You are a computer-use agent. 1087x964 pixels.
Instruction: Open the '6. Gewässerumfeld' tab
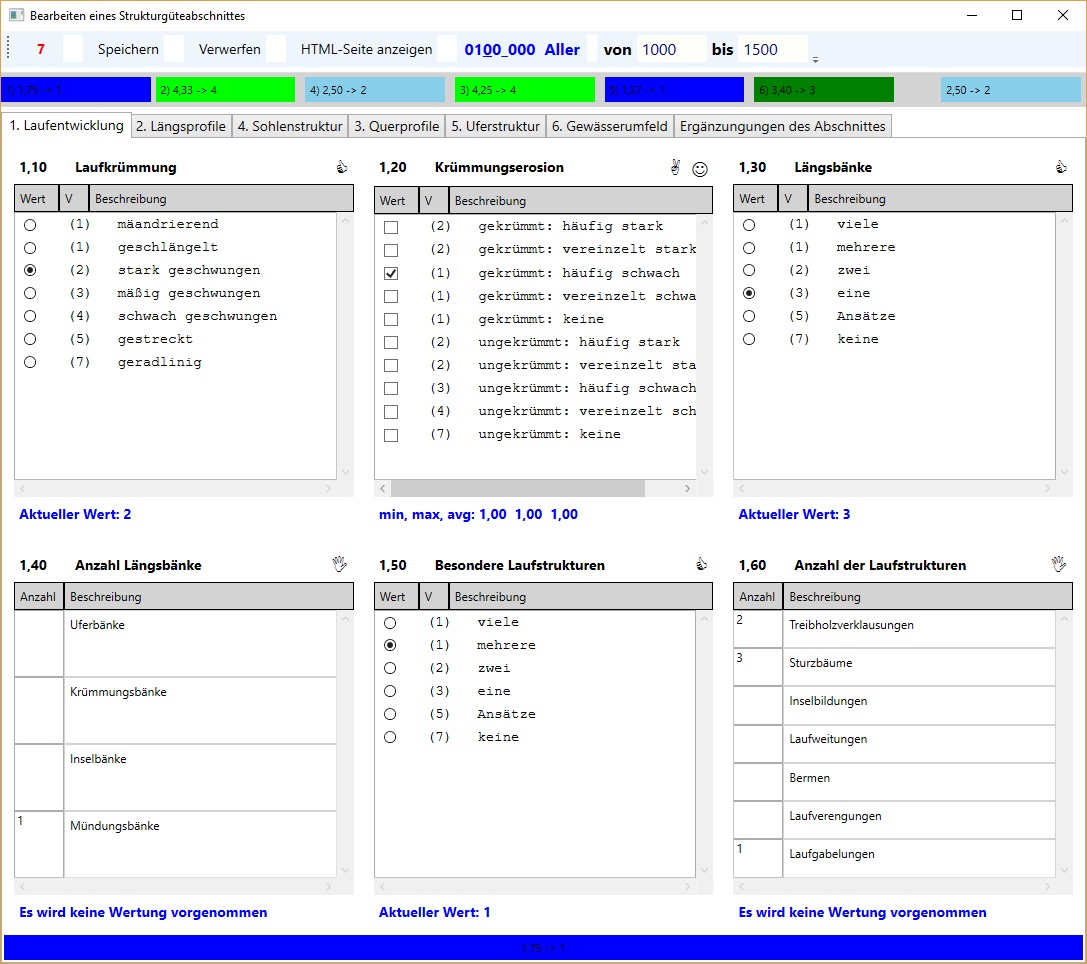point(609,126)
